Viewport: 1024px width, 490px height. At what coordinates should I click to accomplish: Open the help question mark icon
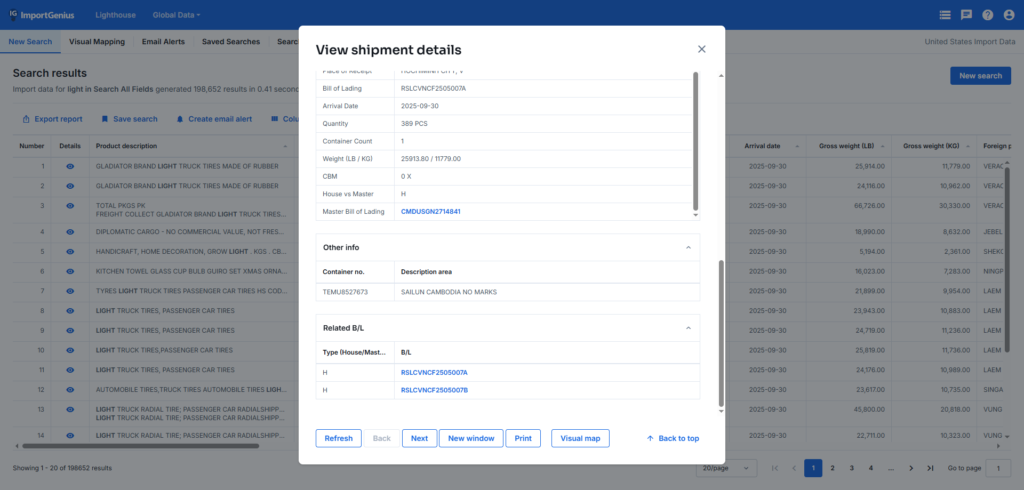click(x=988, y=15)
